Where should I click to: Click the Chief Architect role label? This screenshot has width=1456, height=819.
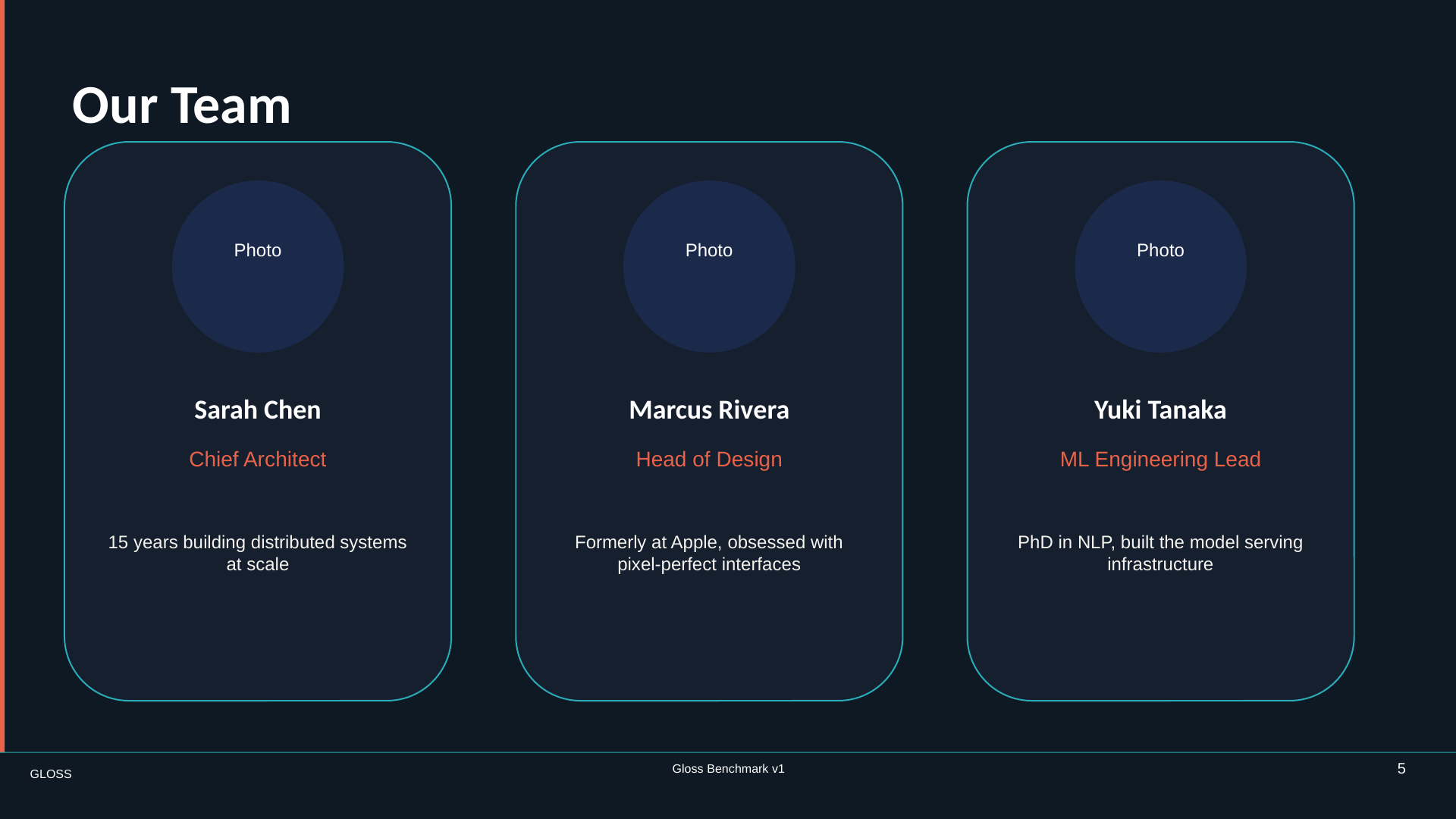click(258, 460)
